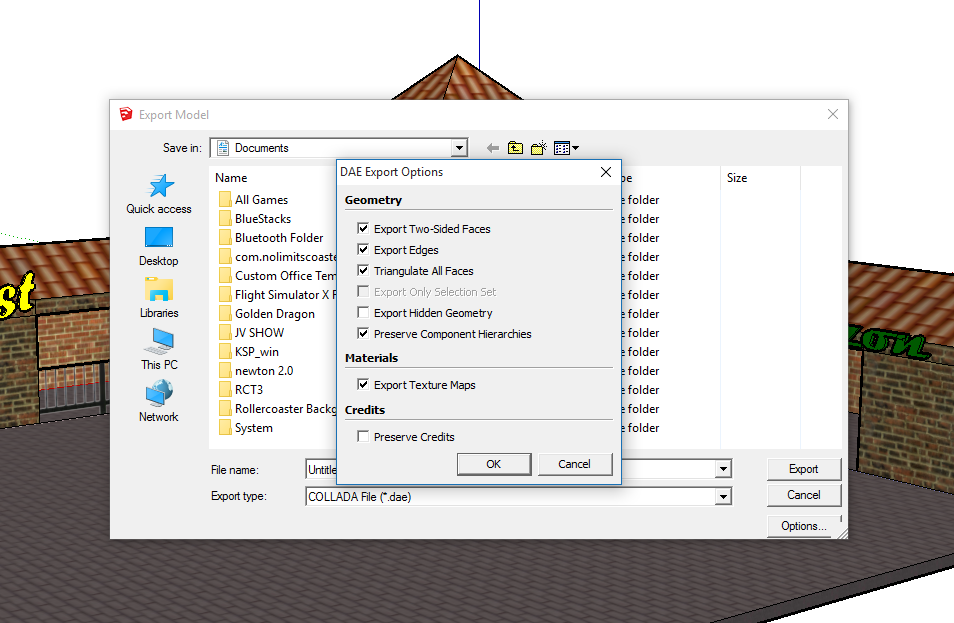Uncheck the Export Edges option
The height and width of the screenshot is (623, 954).
click(363, 250)
